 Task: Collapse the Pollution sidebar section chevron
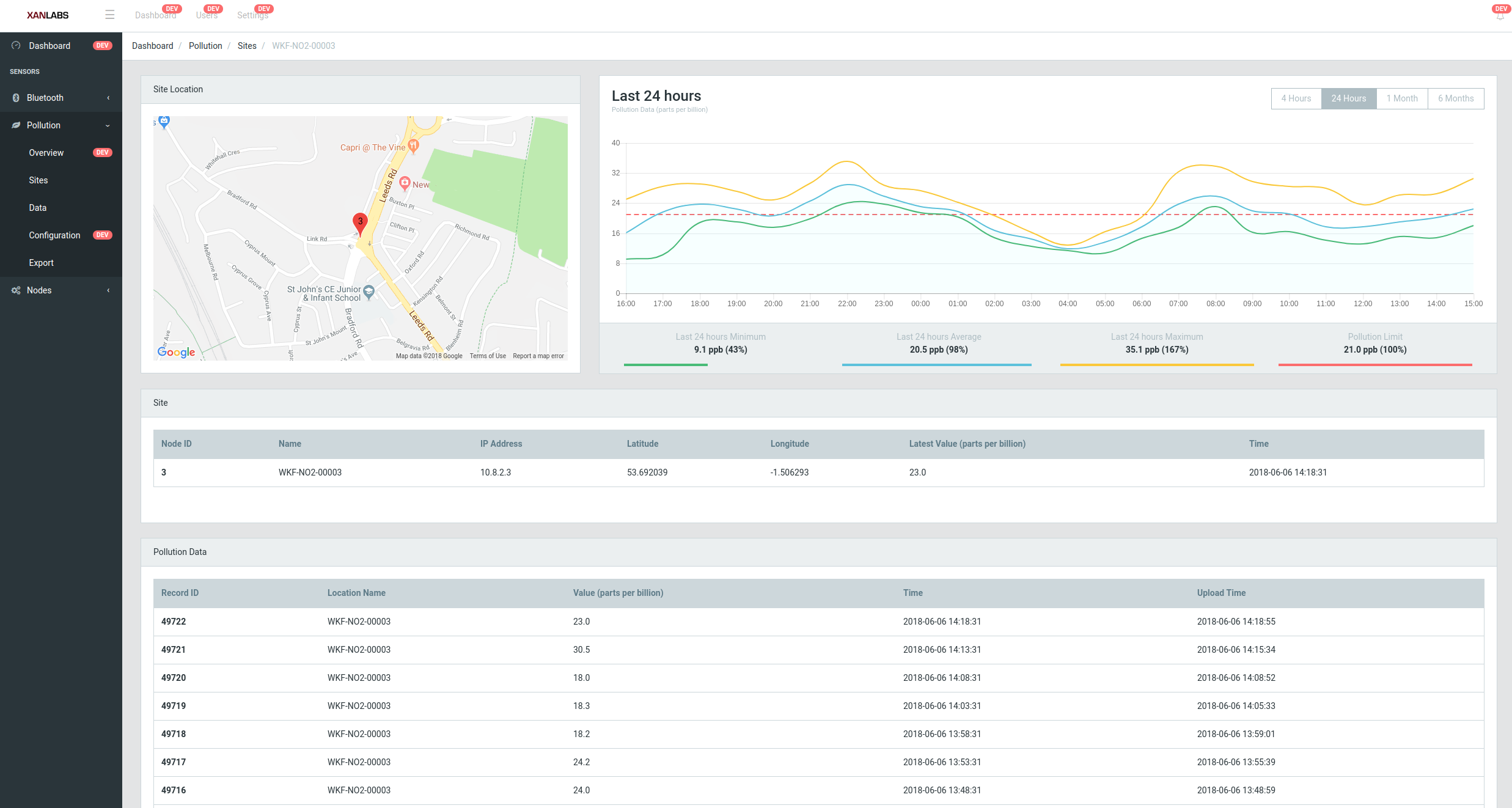coord(108,125)
